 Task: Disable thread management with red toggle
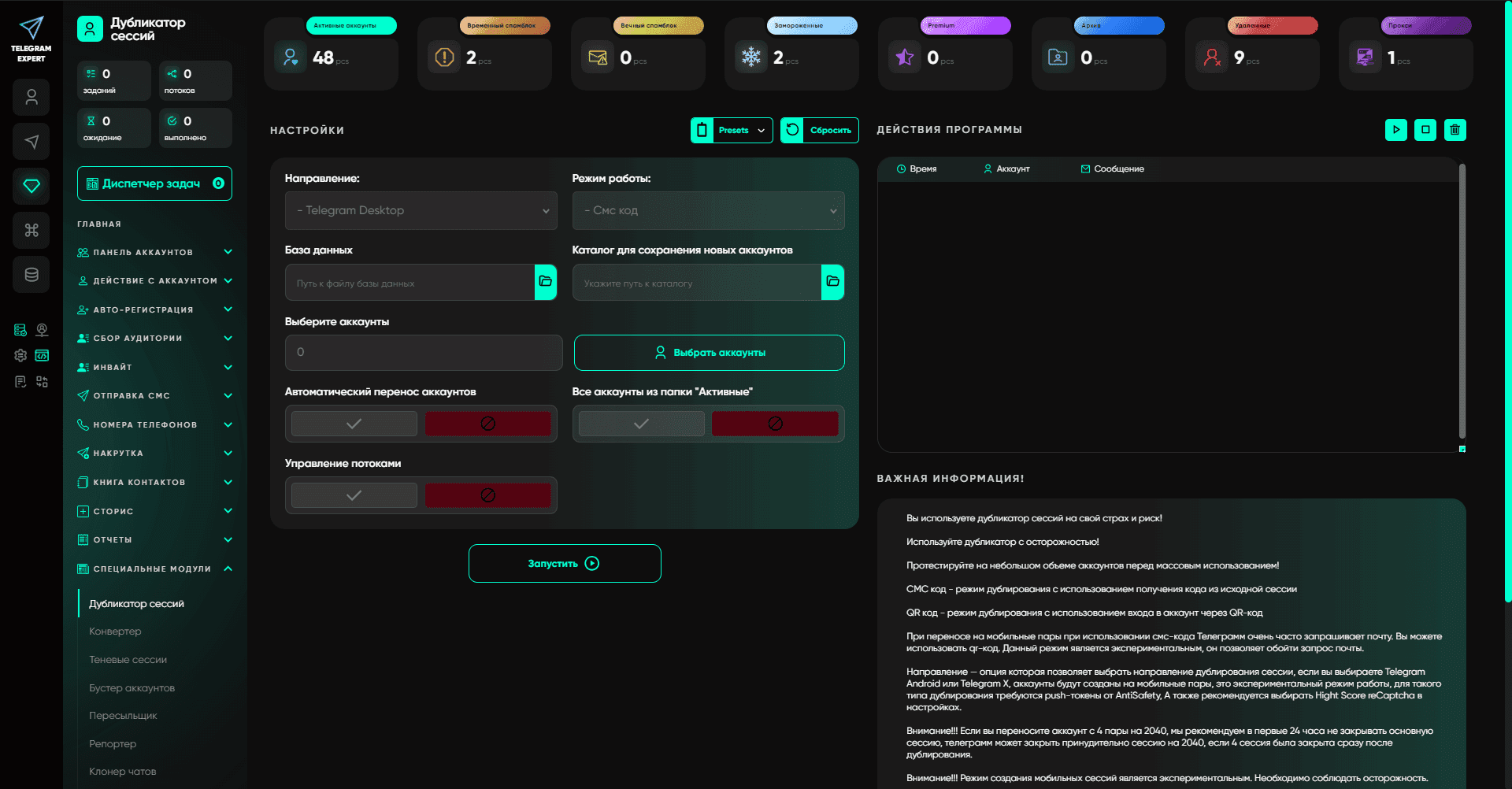[x=487, y=495]
